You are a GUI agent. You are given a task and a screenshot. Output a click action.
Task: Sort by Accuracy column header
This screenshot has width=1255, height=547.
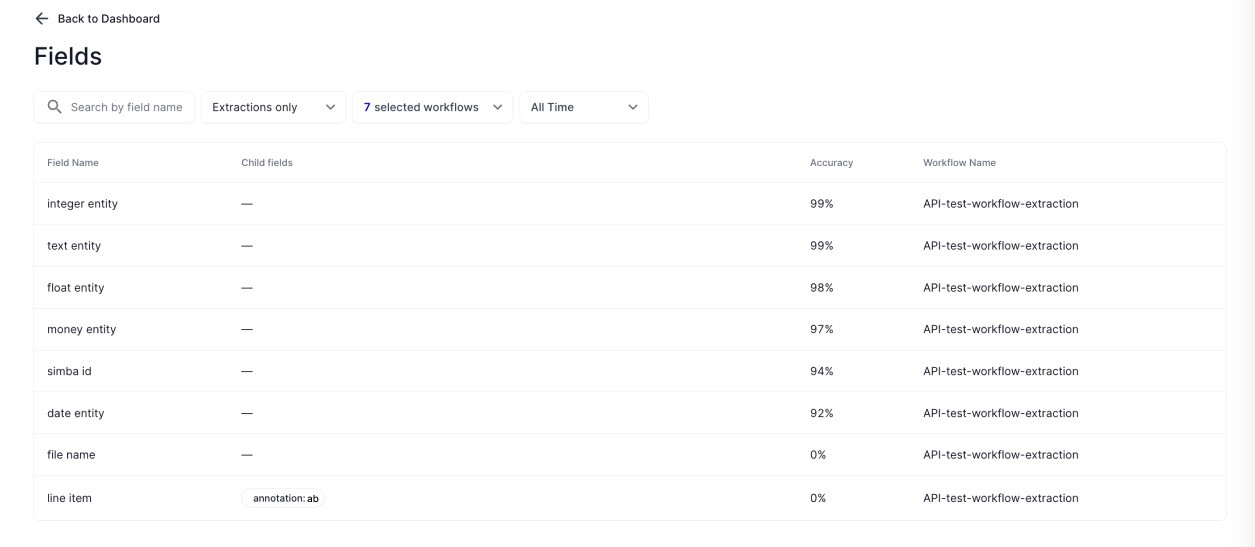coord(831,163)
